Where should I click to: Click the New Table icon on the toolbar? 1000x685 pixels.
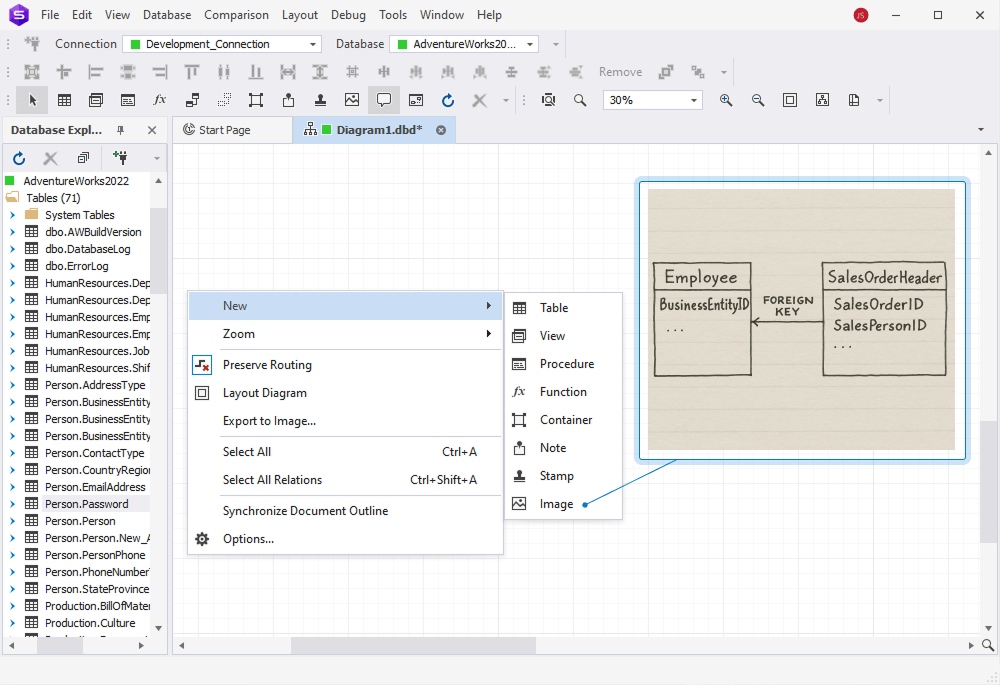tap(65, 100)
